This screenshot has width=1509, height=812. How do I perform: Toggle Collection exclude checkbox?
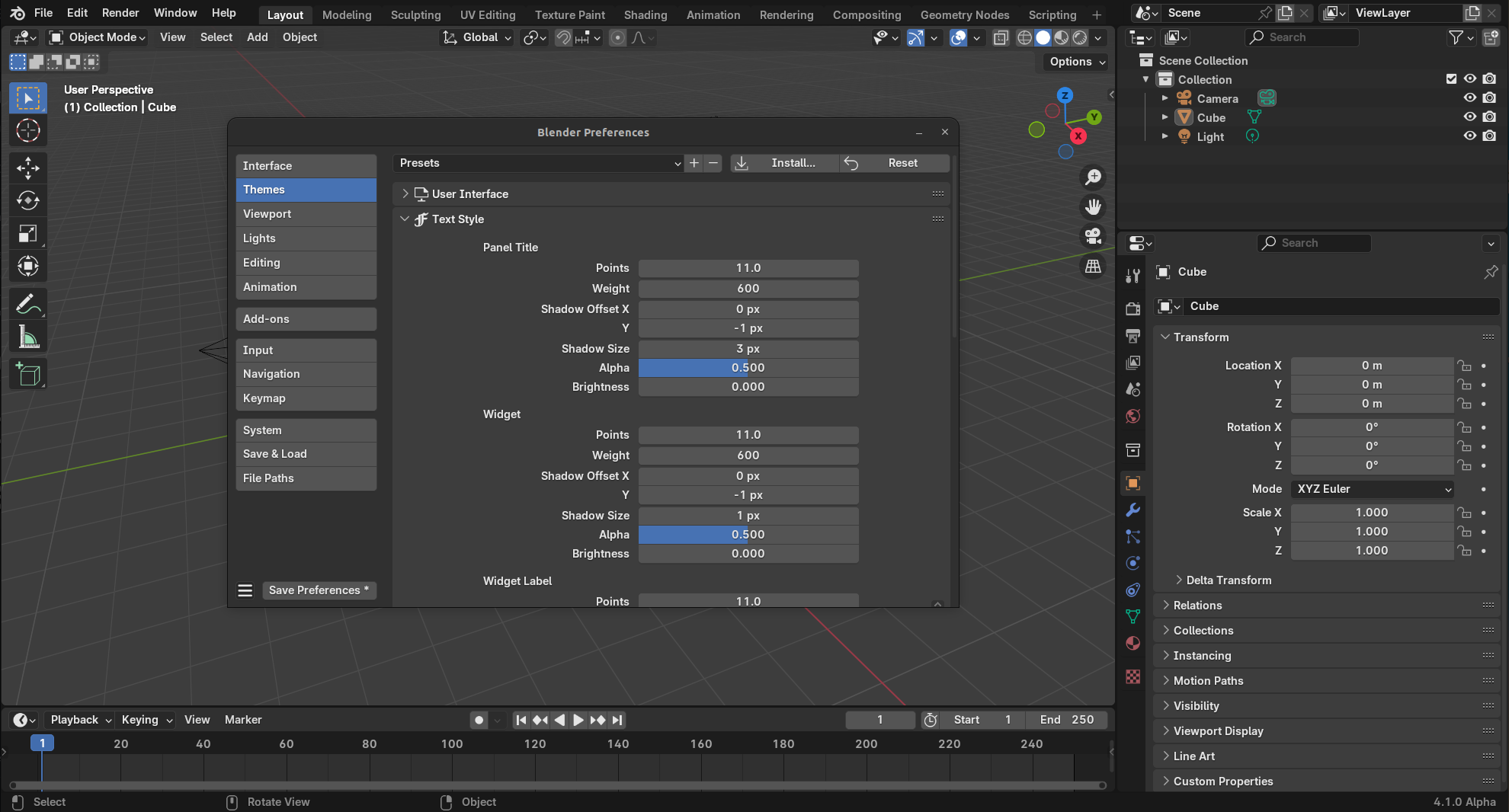point(1451,79)
